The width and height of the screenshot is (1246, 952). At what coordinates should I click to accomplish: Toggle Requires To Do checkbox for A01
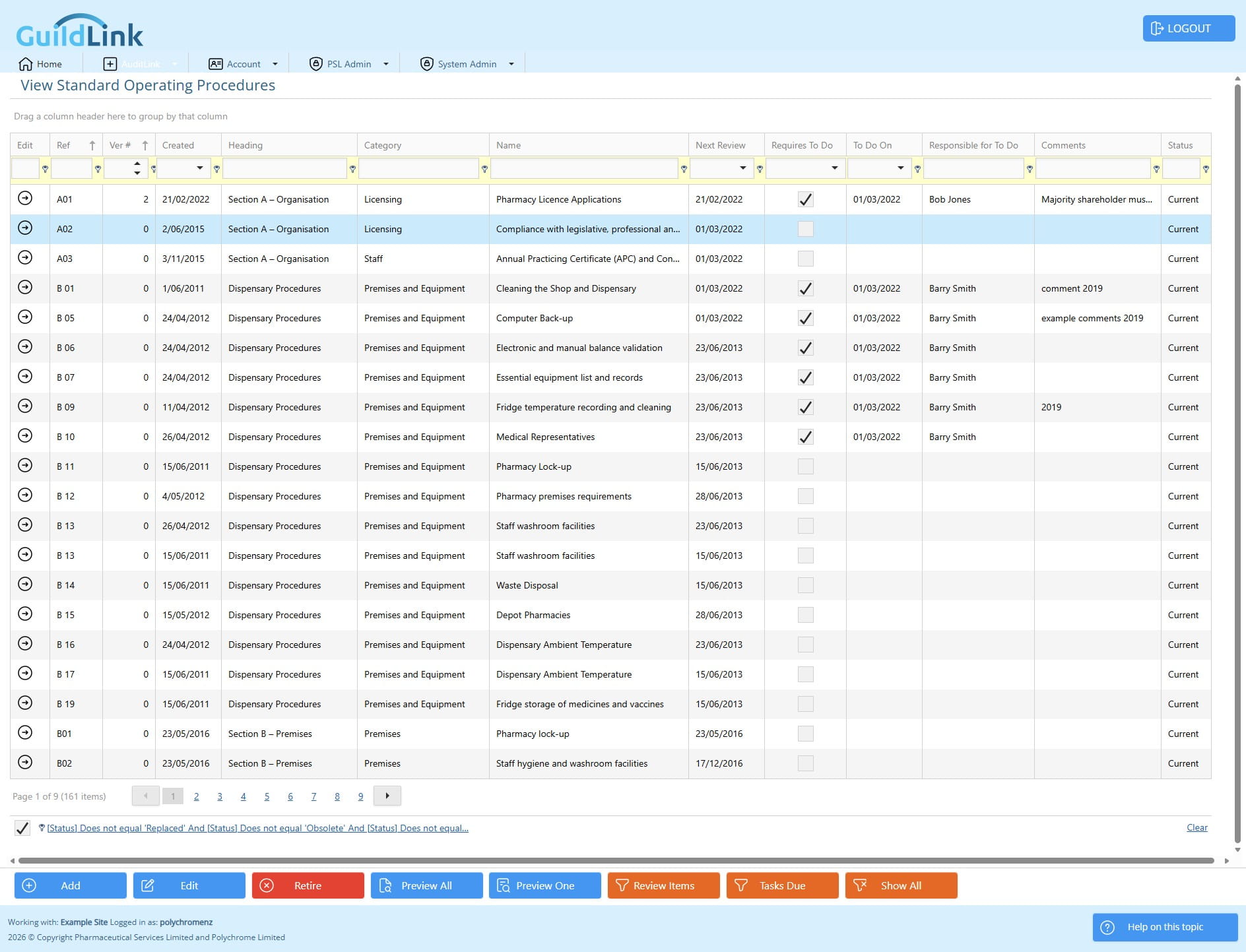coord(805,199)
